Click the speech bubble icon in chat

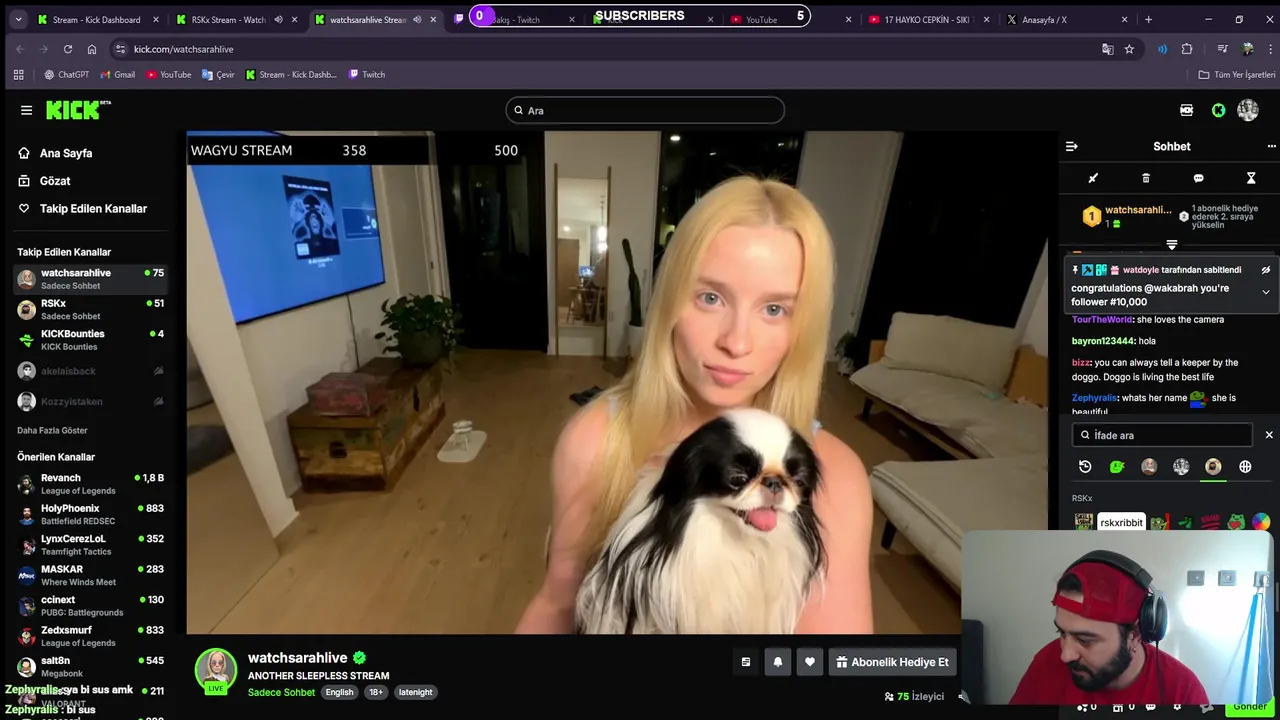tap(1198, 178)
